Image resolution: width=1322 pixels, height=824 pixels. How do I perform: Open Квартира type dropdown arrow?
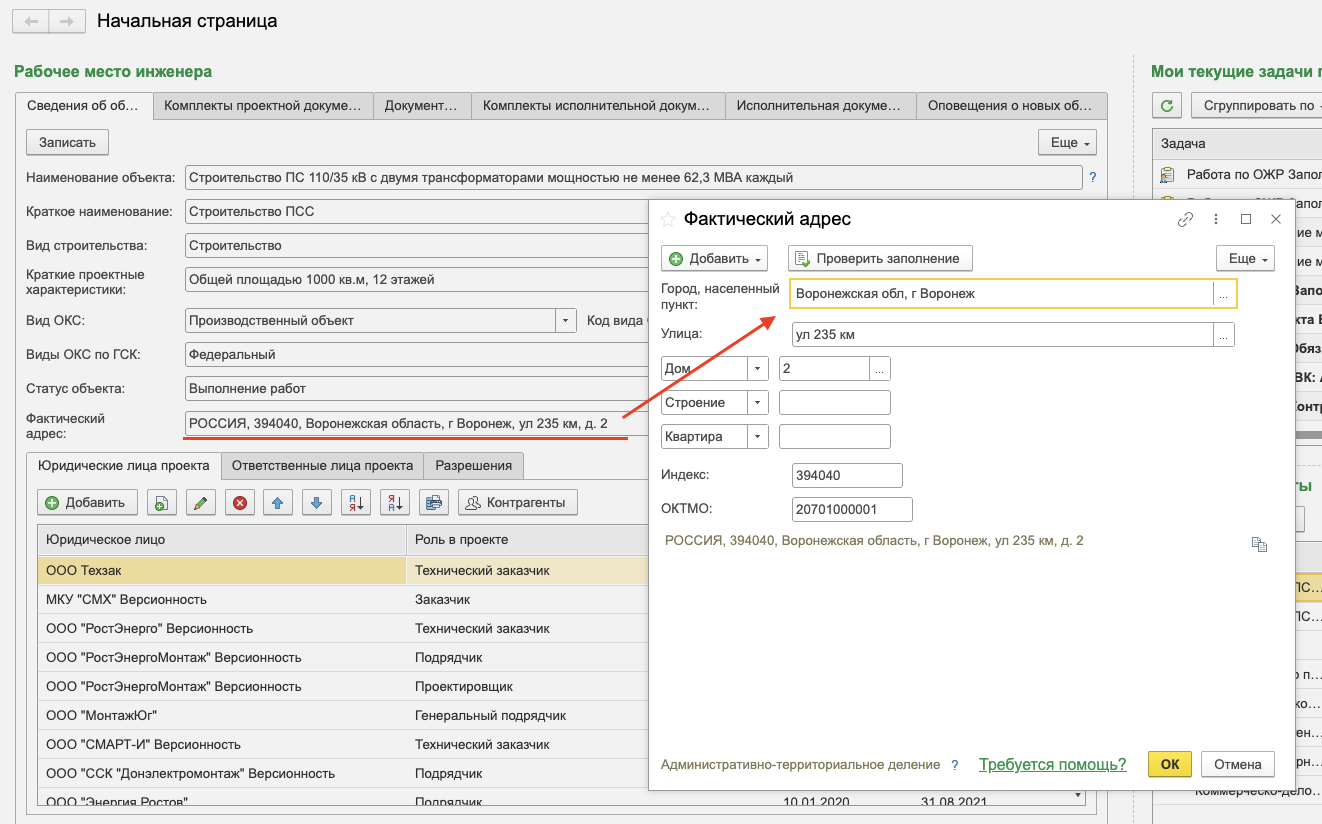[x=758, y=437]
